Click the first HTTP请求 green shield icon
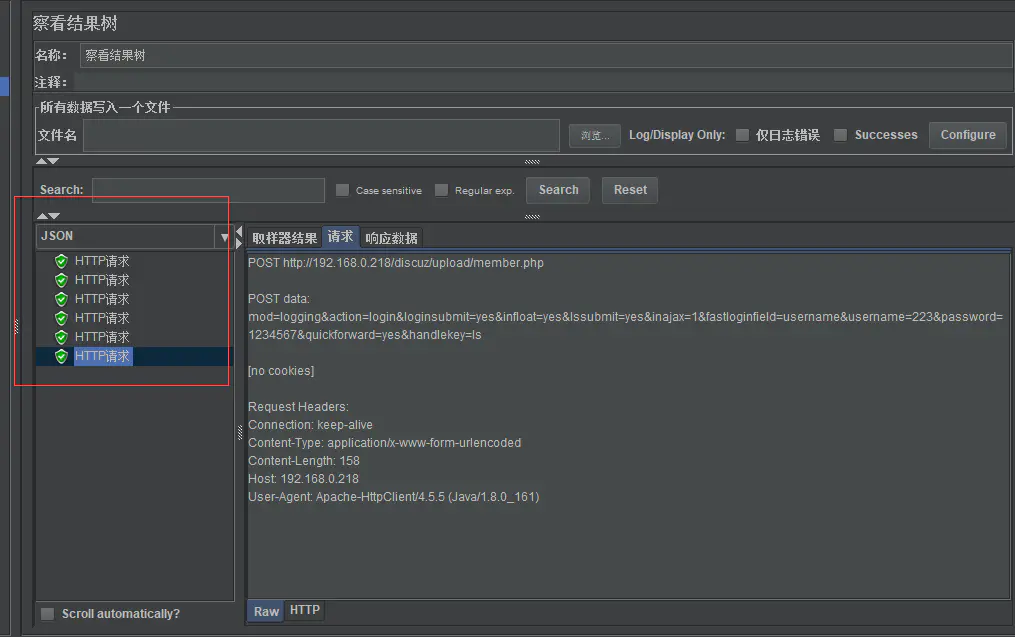The image size is (1015, 637). [x=62, y=261]
